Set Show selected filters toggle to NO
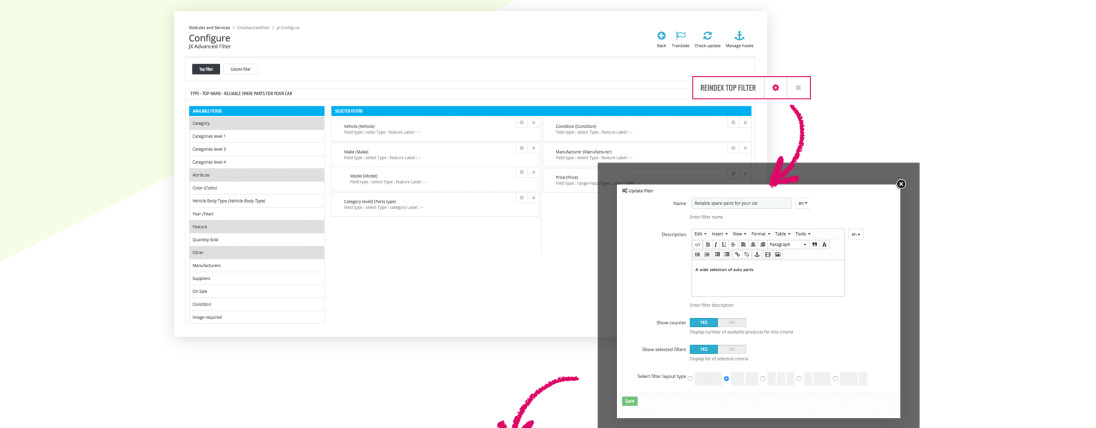Screen dimensions: 1096x428 coord(731,349)
